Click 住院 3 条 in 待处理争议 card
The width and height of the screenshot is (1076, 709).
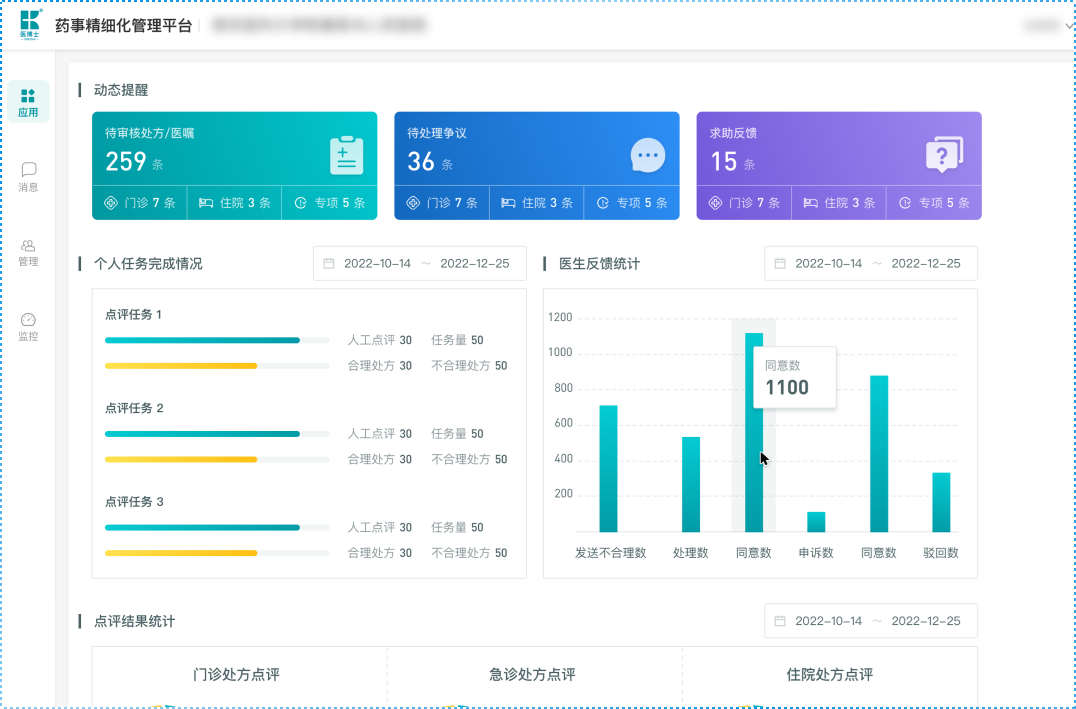(x=537, y=203)
